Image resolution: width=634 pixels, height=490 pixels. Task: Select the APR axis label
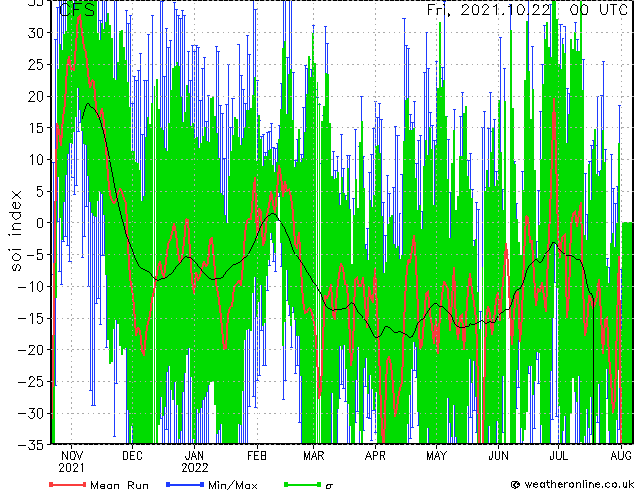tap(375, 456)
